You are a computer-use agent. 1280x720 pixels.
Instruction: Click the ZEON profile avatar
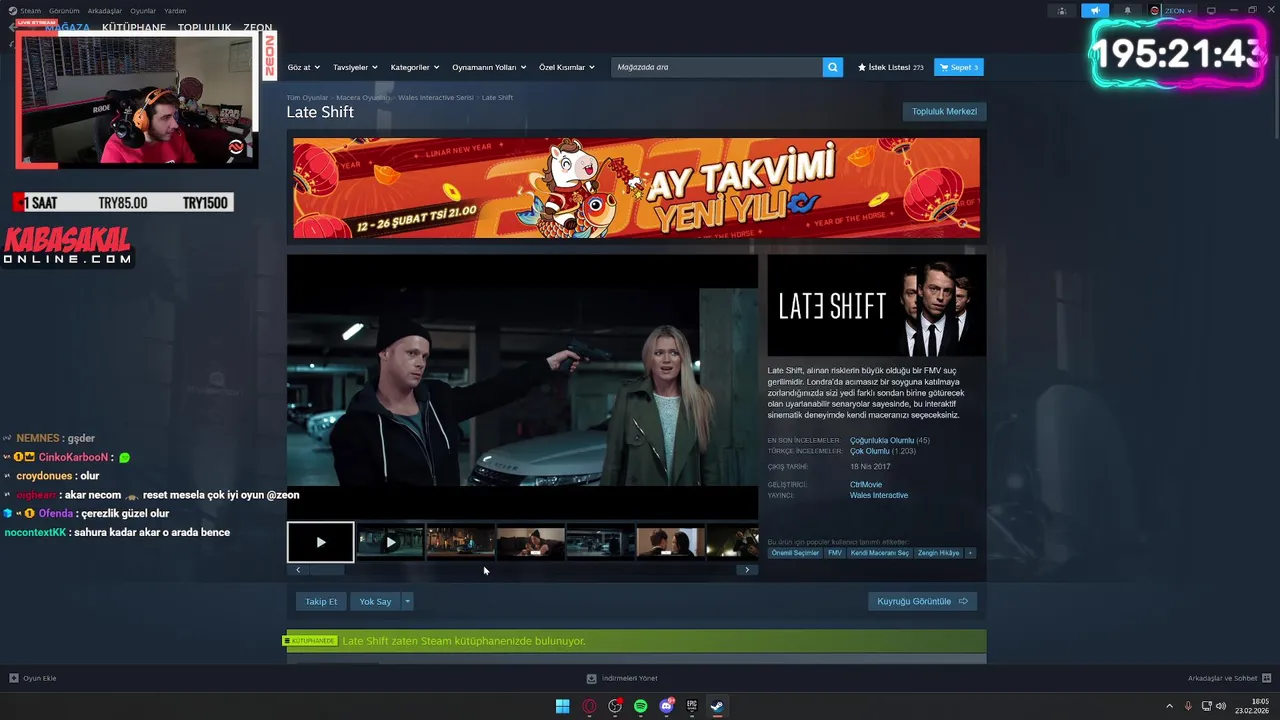click(x=1155, y=11)
